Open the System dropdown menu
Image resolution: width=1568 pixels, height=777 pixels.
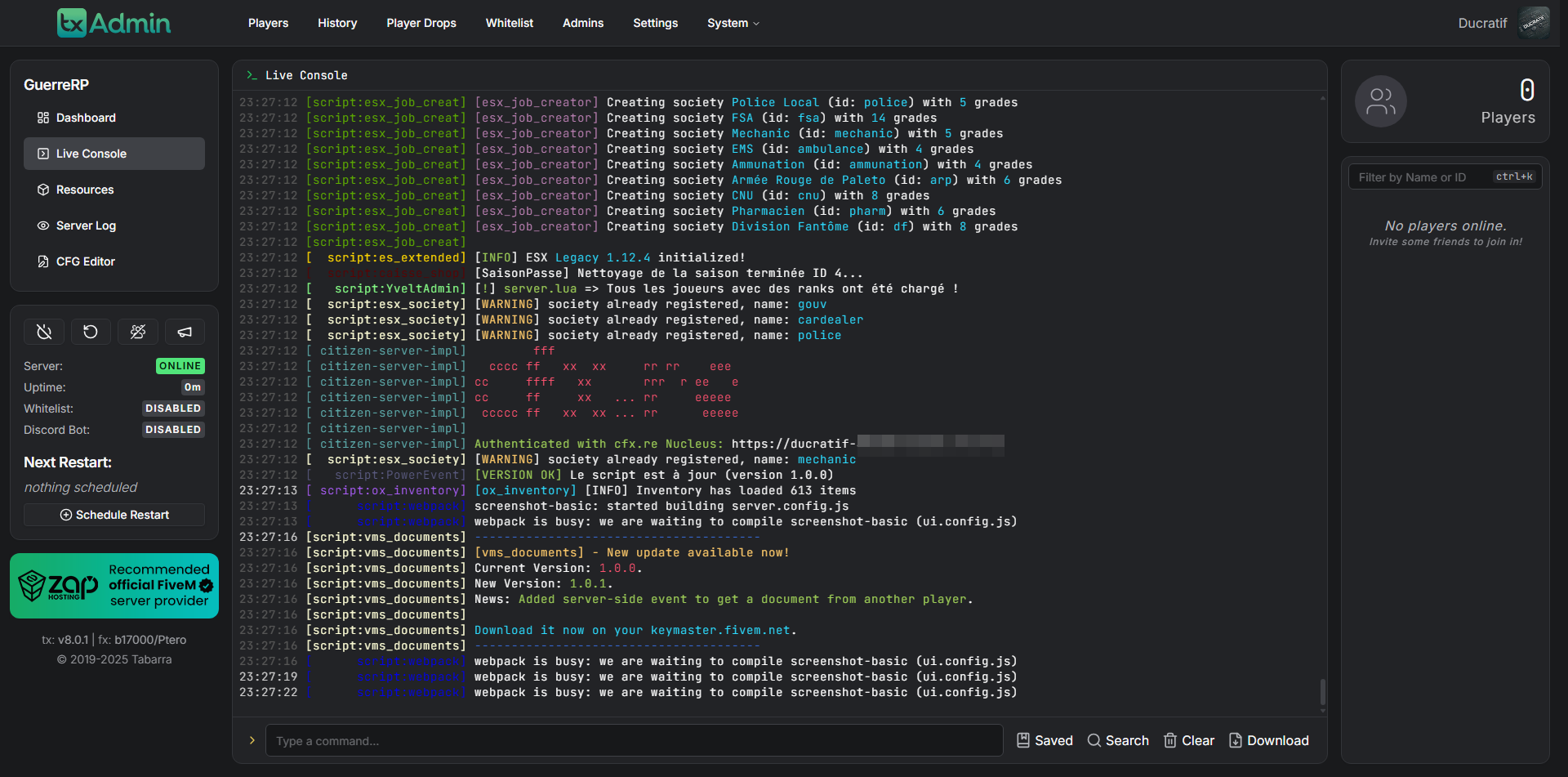pyautogui.click(x=733, y=23)
